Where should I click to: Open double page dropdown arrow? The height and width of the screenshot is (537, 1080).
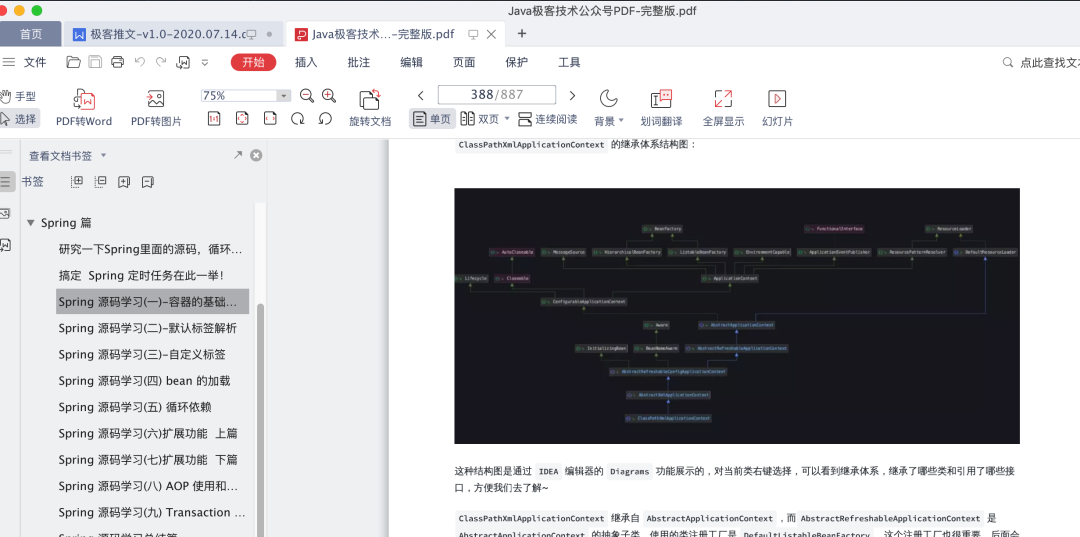click(x=507, y=118)
